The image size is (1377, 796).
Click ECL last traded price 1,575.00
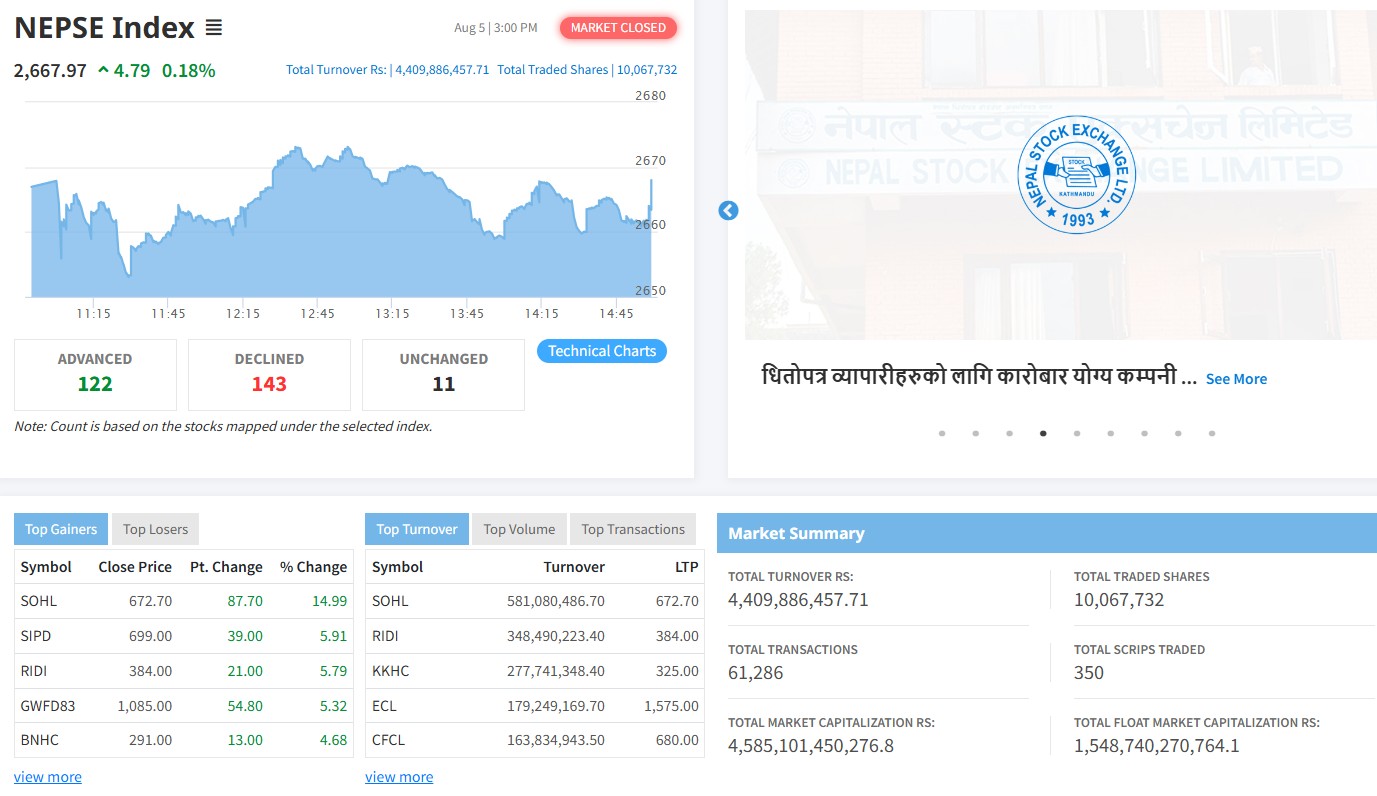[672, 706]
